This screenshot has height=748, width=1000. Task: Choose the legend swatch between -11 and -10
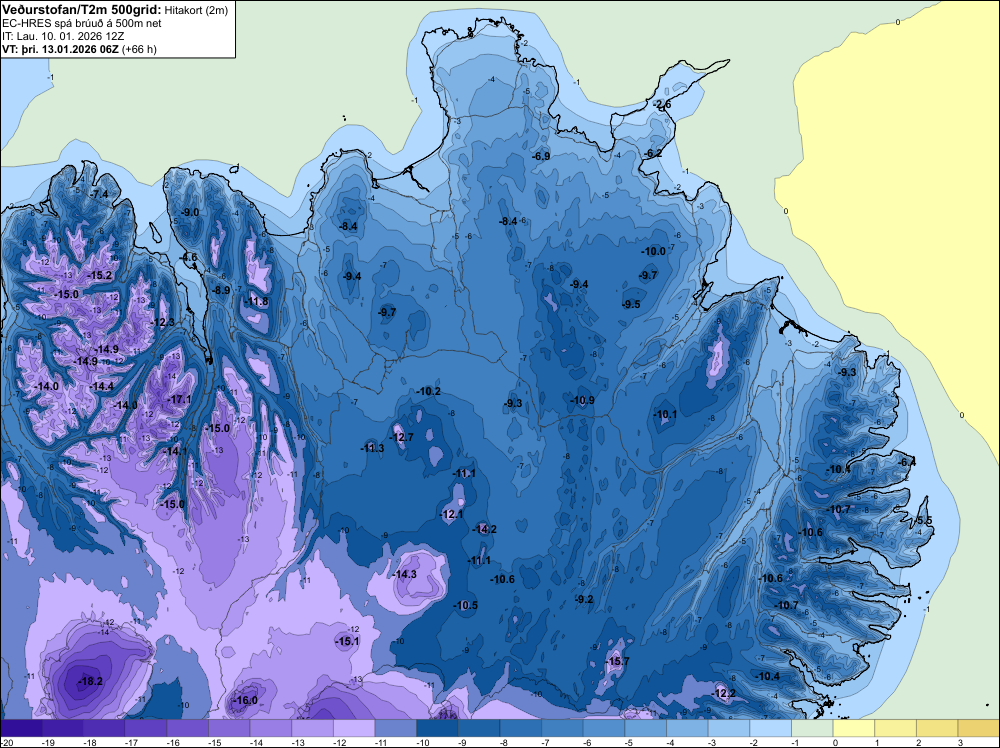tap(395, 728)
